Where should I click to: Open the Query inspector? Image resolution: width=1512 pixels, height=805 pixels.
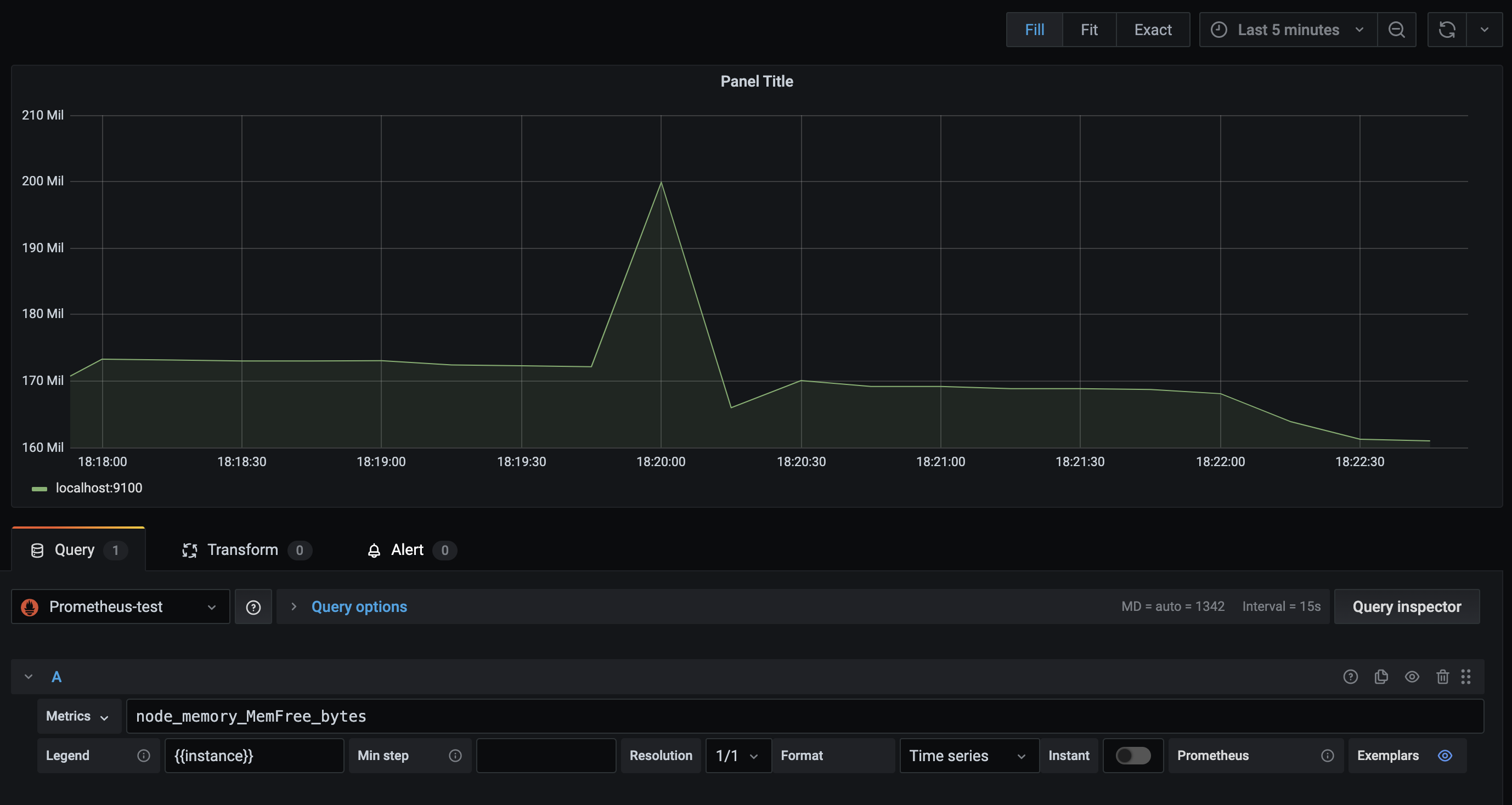click(1406, 607)
